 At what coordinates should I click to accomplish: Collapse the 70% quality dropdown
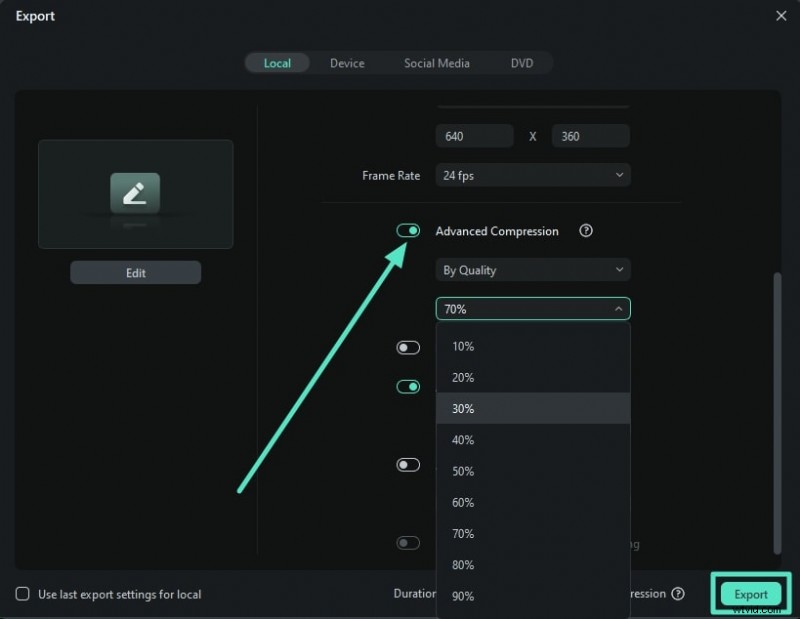[x=532, y=309]
